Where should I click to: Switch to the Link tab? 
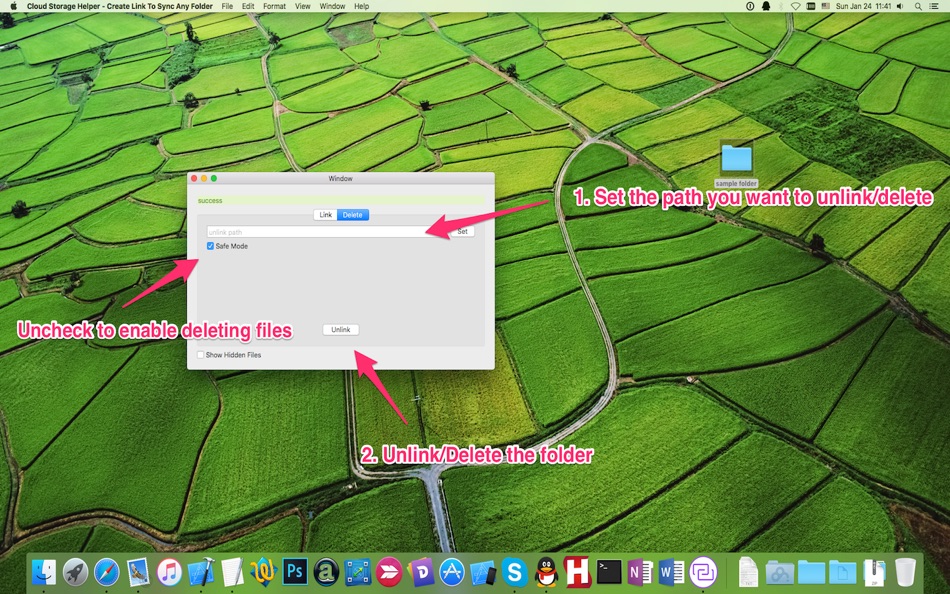point(325,215)
